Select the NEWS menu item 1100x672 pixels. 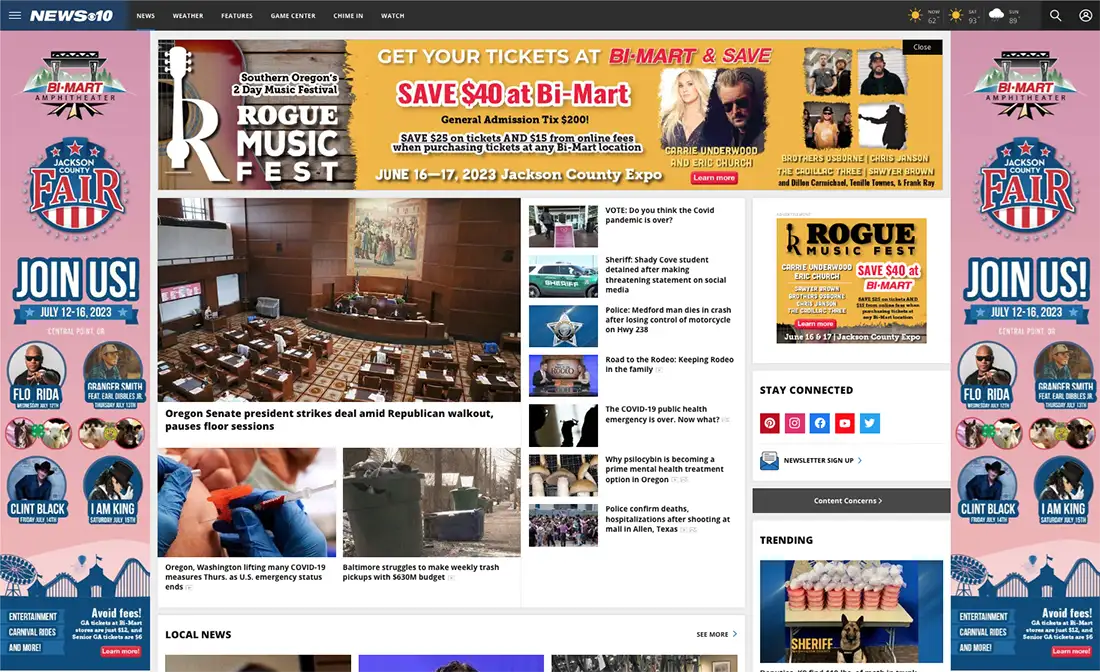[x=146, y=15]
